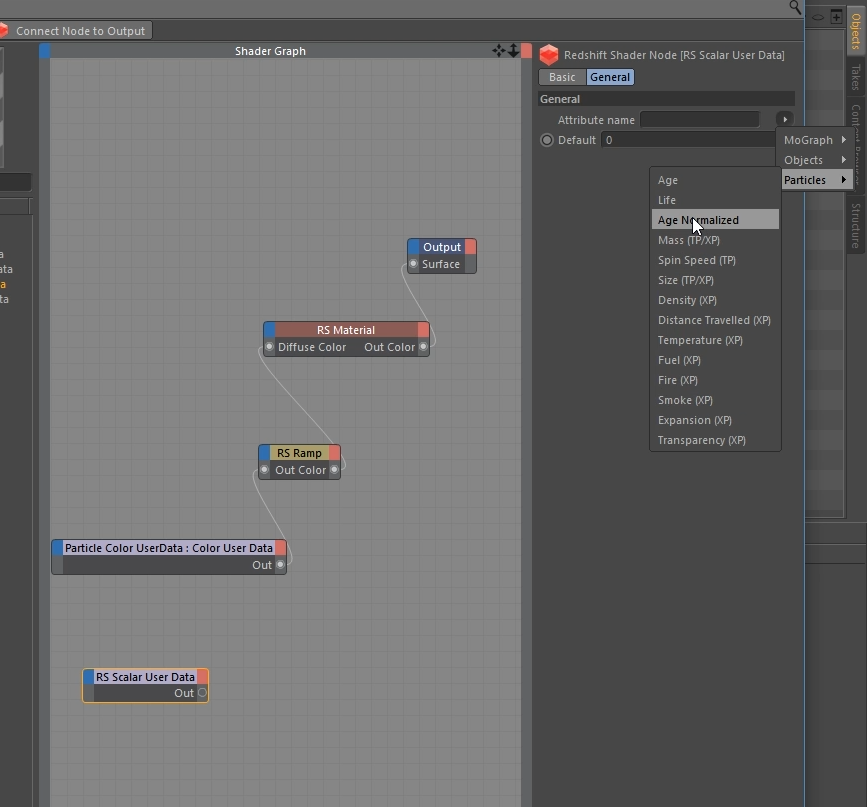Click the Output node blue input square
This screenshot has width=867, height=807.
tap(414, 247)
